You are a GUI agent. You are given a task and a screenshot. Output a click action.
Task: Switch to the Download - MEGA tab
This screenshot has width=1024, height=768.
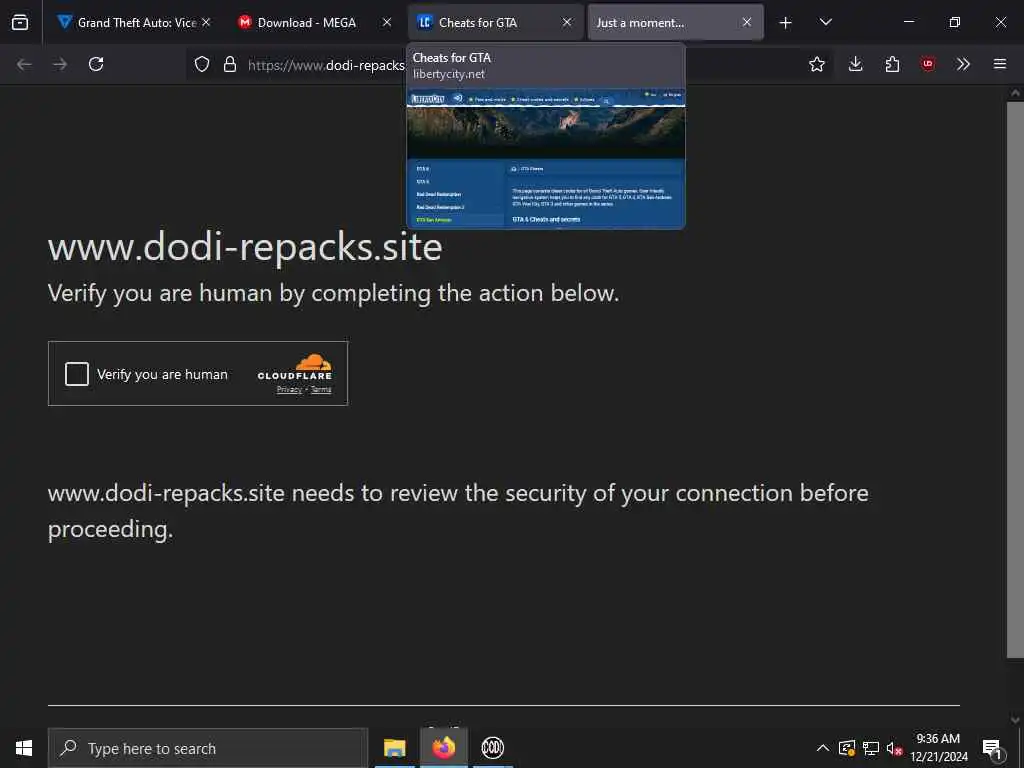tap(315, 22)
